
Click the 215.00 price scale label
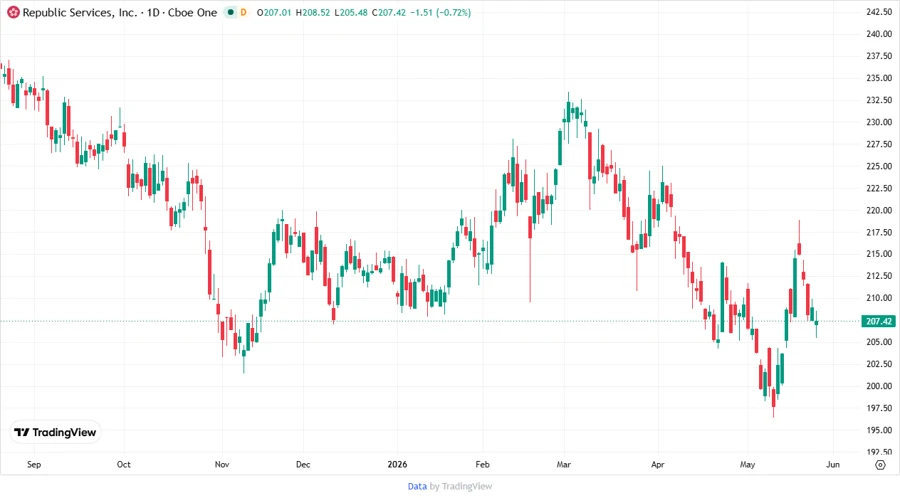tap(879, 254)
